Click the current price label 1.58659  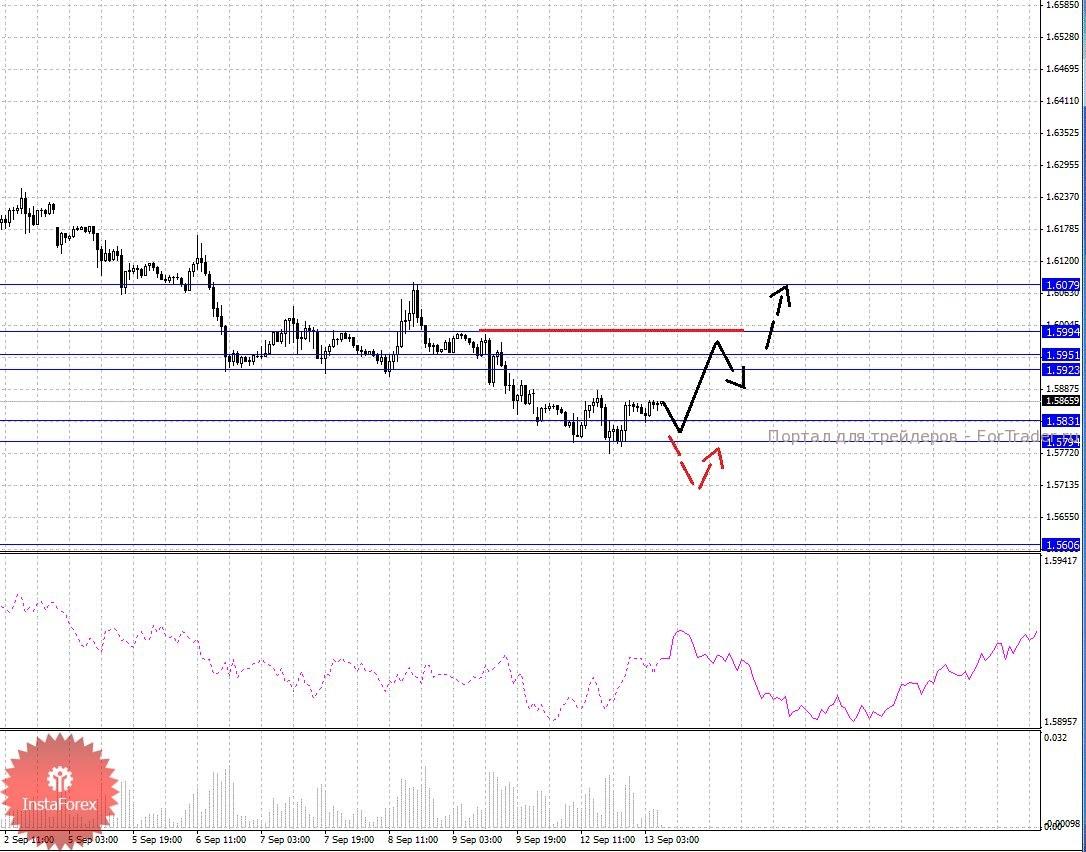pos(1061,401)
